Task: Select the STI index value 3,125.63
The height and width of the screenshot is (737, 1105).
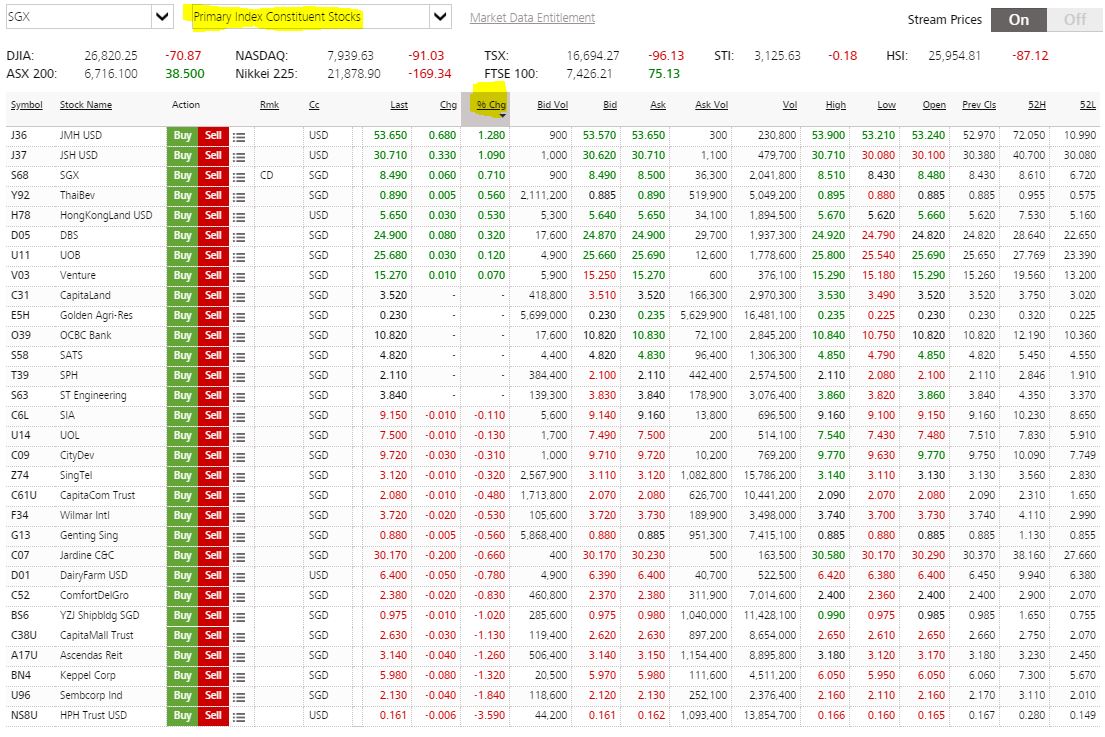Action: (x=777, y=56)
